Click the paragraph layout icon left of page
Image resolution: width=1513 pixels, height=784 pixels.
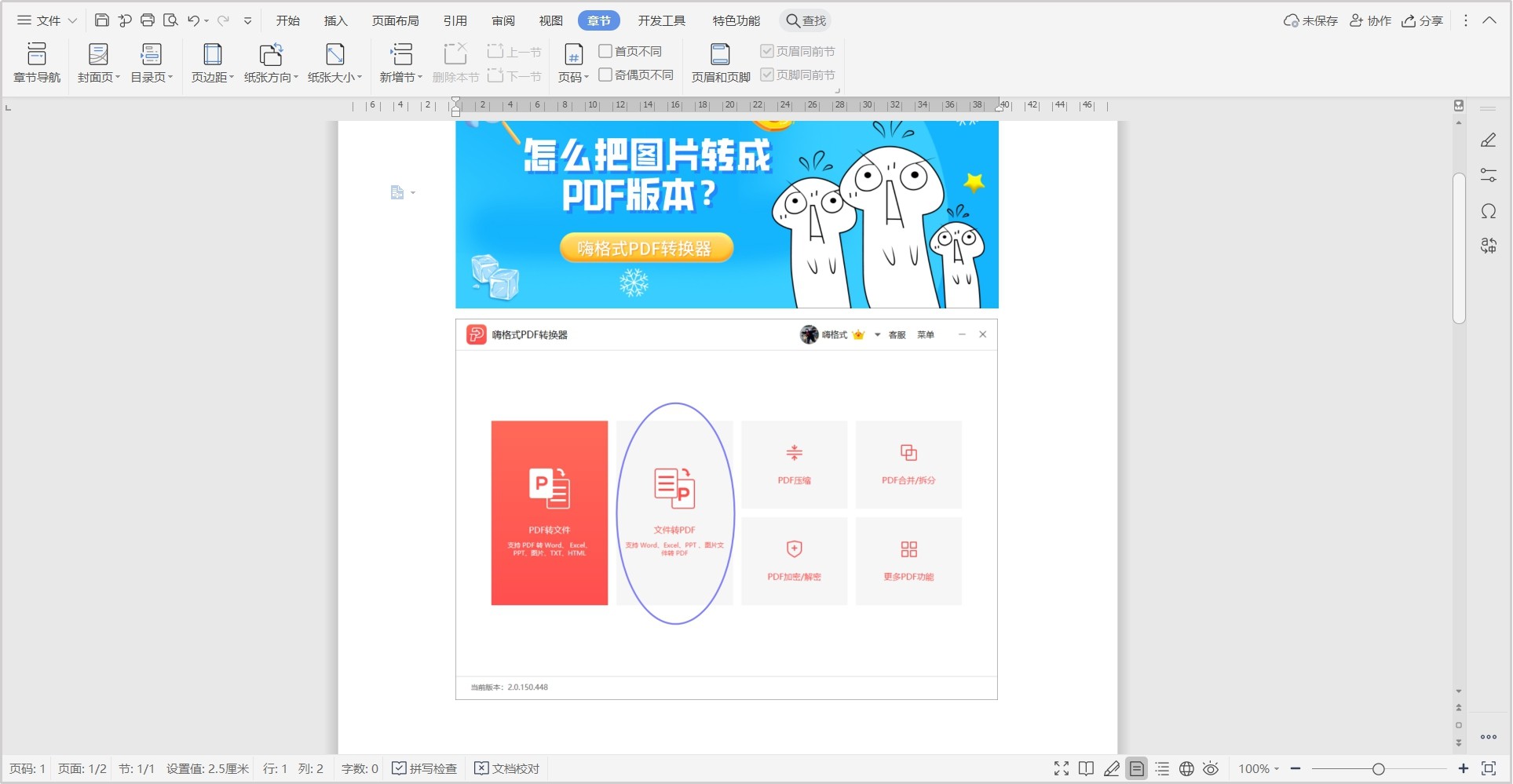[397, 192]
